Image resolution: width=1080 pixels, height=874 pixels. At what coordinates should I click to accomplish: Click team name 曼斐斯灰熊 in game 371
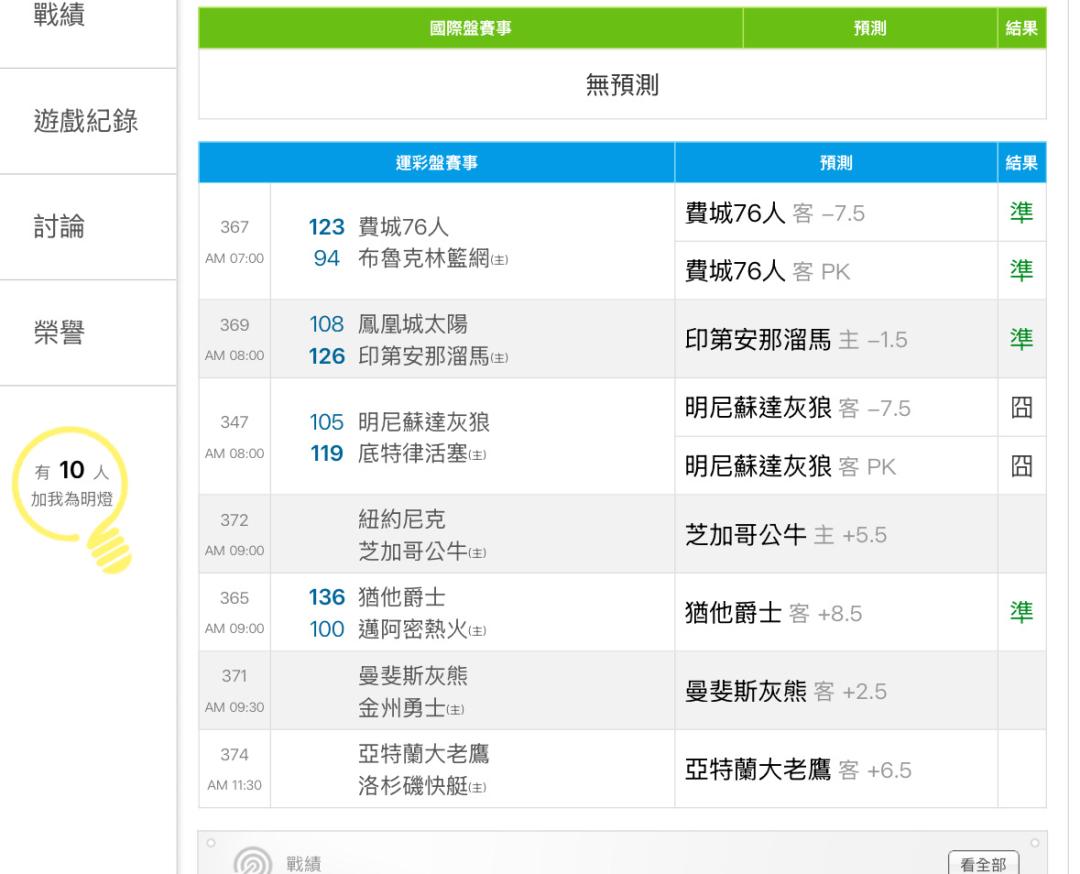coord(413,676)
